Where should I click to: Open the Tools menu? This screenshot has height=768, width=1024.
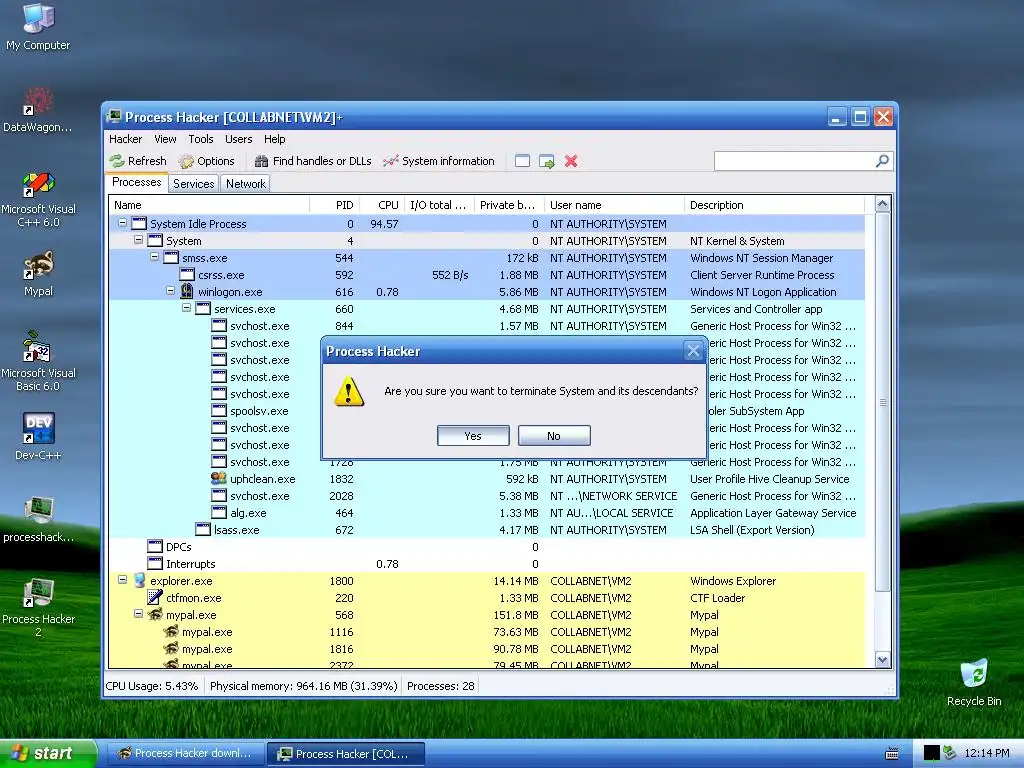click(x=200, y=139)
